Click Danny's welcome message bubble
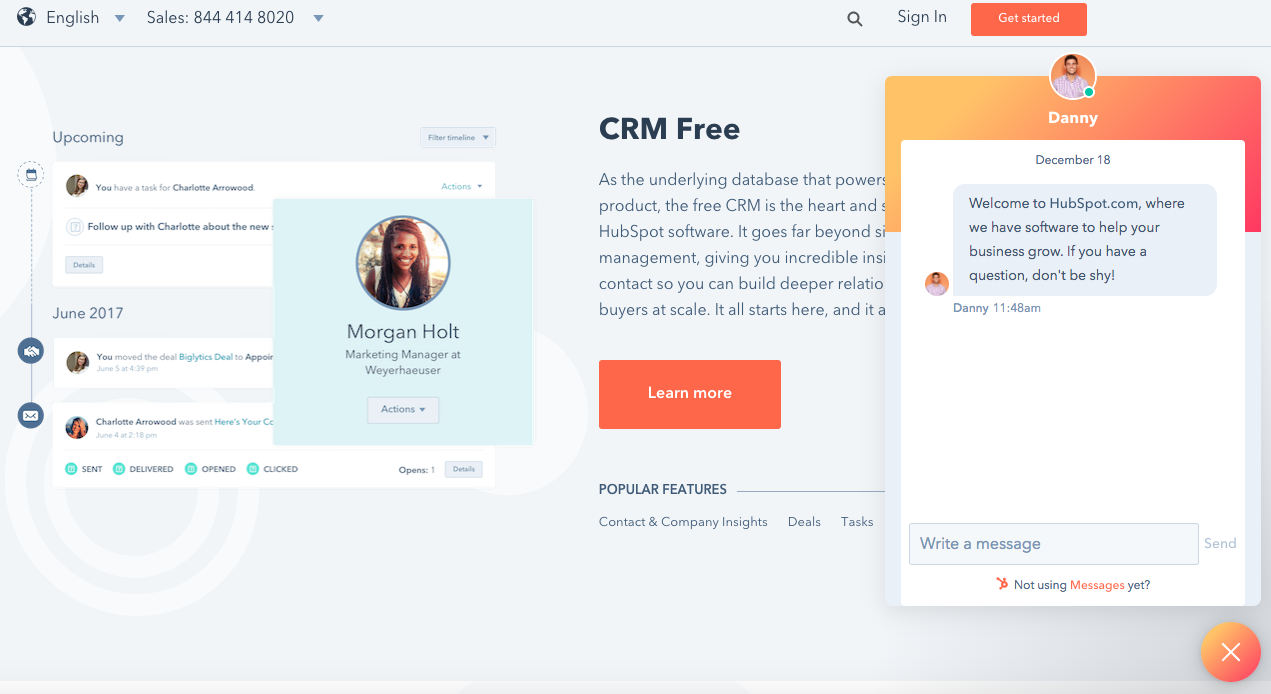The image size is (1271, 694). 1084,239
